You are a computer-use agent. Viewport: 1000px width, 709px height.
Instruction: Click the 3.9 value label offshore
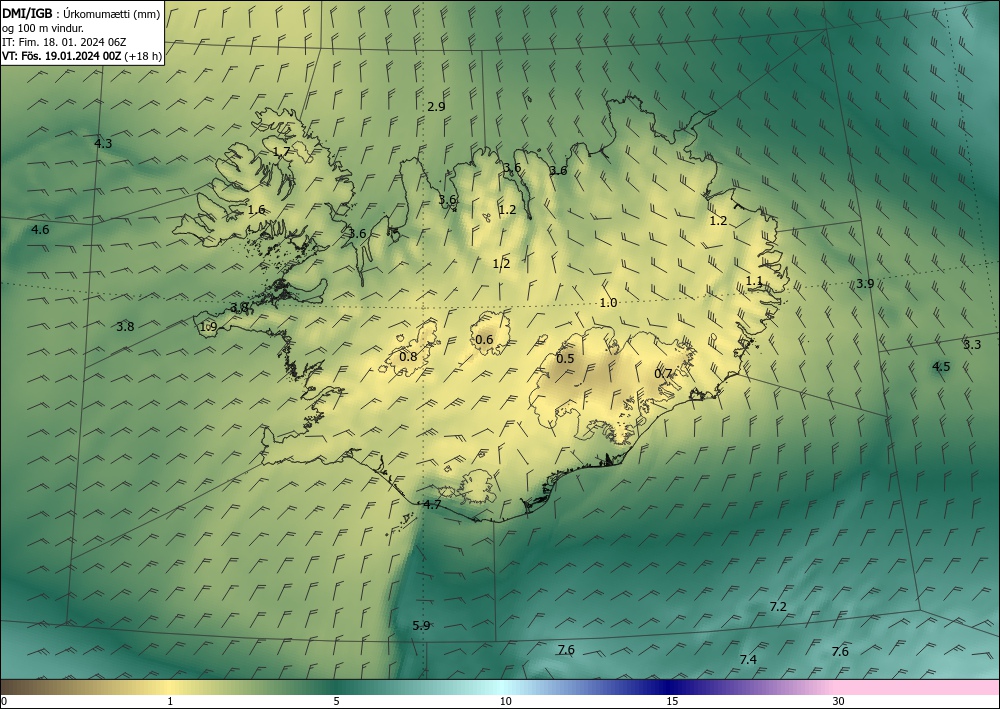tap(865, 284)
